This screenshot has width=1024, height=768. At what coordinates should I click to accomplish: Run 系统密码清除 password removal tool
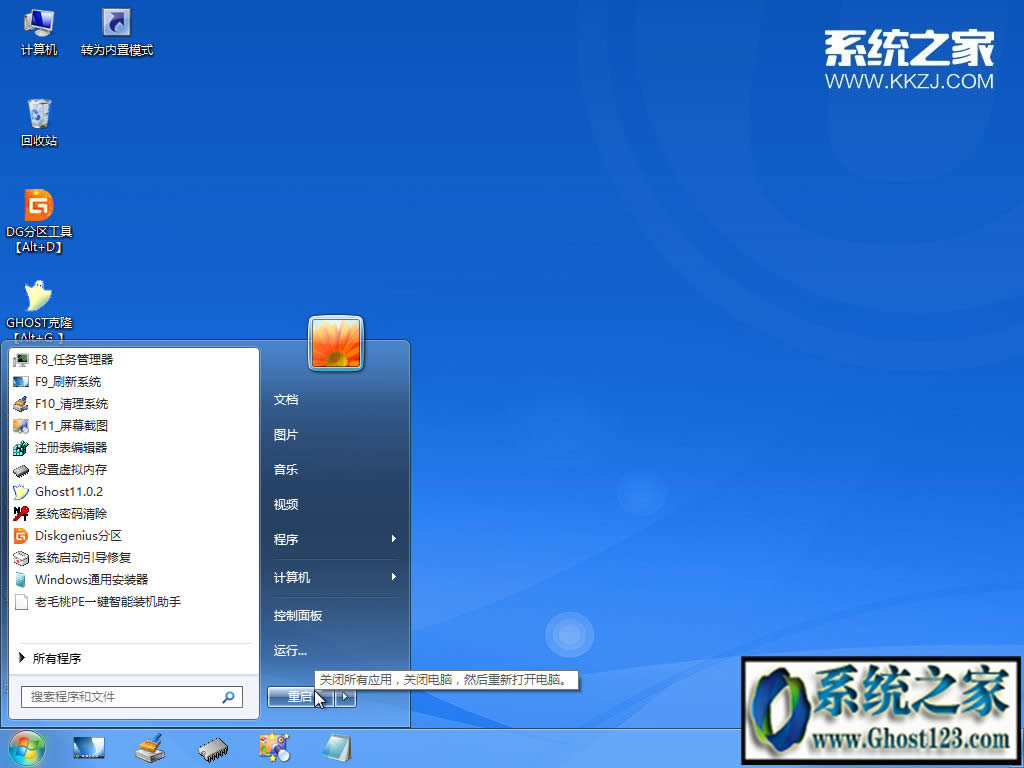pos(72,513)
